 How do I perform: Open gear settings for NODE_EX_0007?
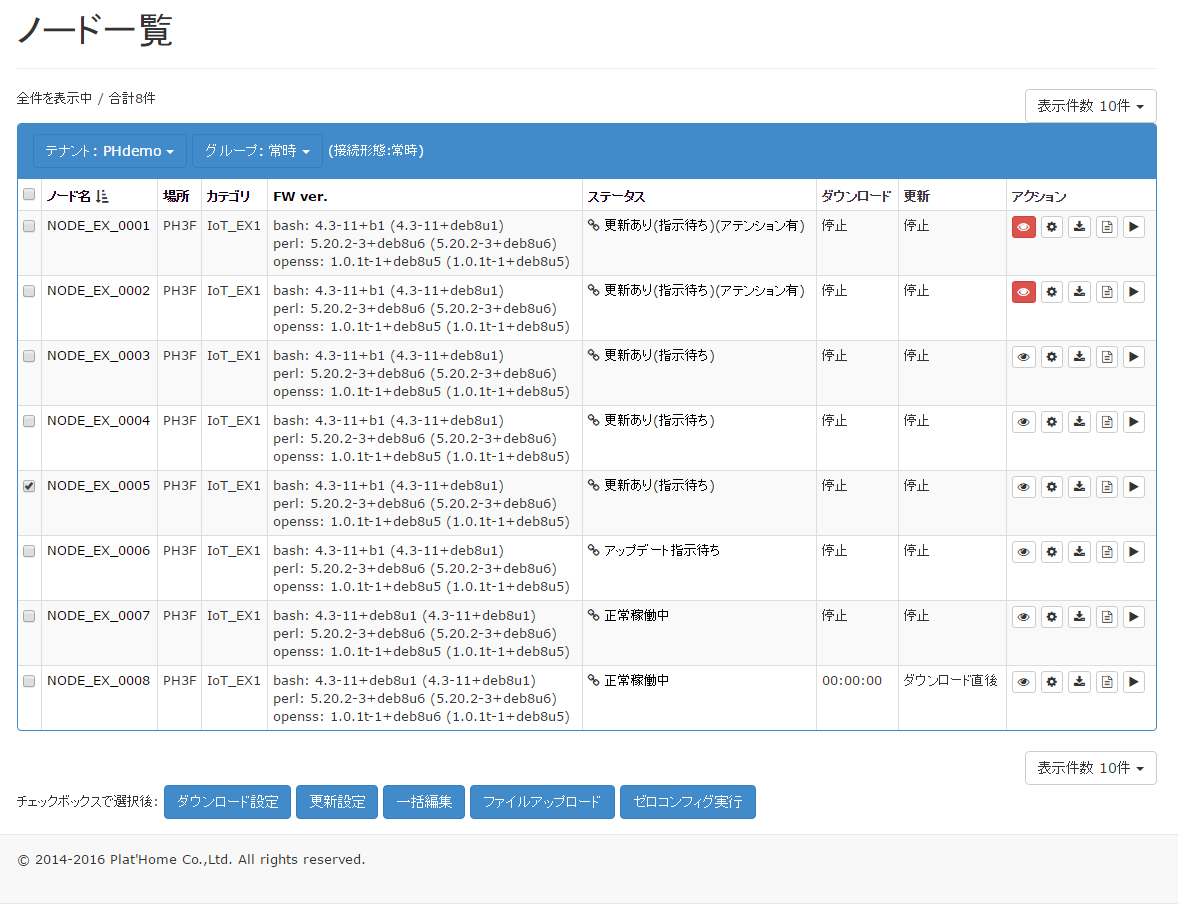click(1052, 617)
